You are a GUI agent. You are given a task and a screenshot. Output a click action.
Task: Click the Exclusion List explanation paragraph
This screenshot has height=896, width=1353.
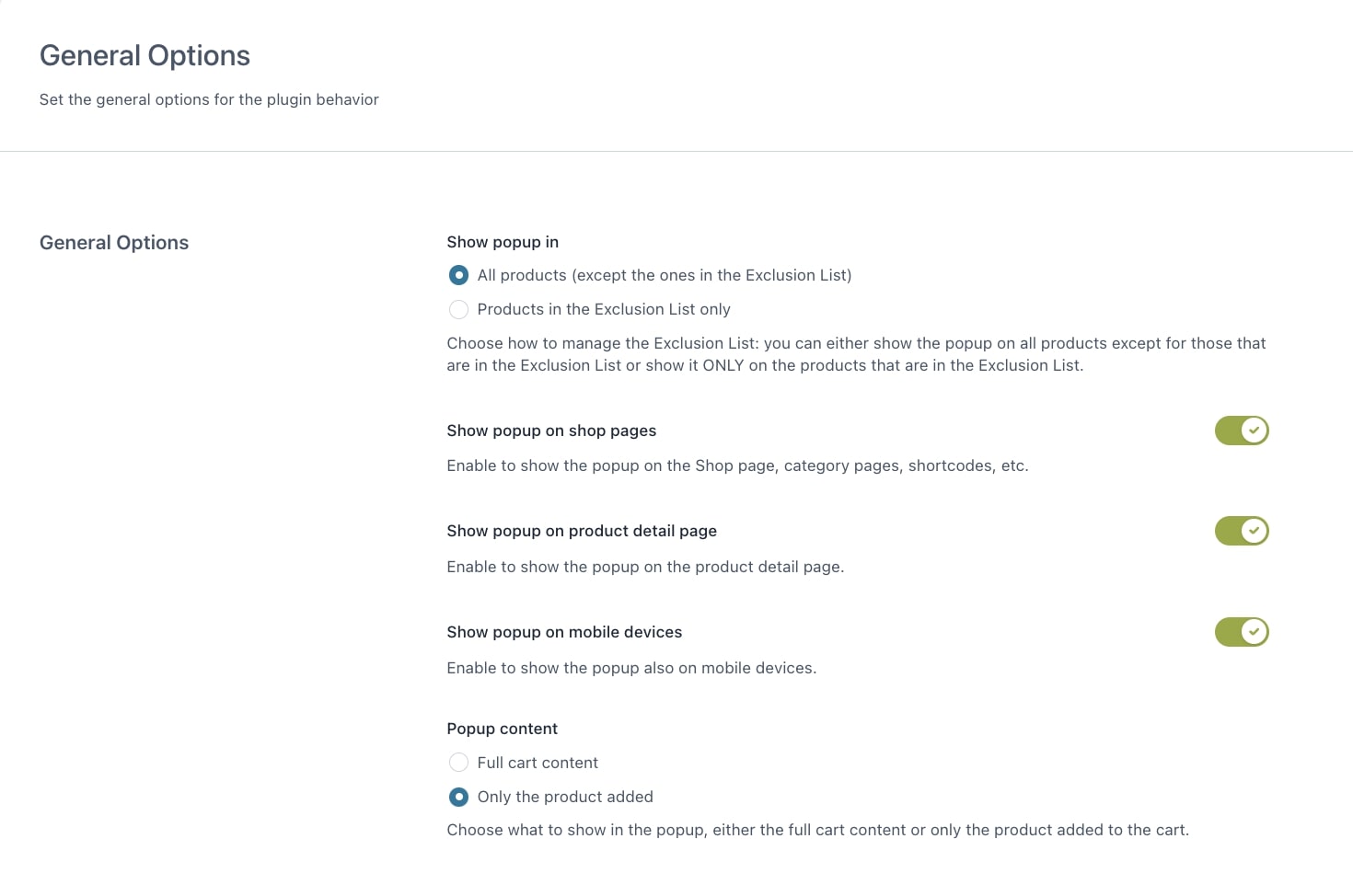click(856, 354)
